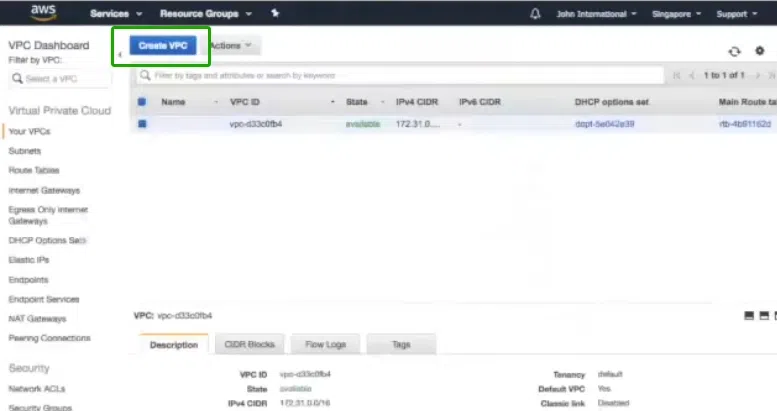Open VPC Dashboard link
Image resolution: width=777 pixels, height=411 pixels.
(49, 45)
